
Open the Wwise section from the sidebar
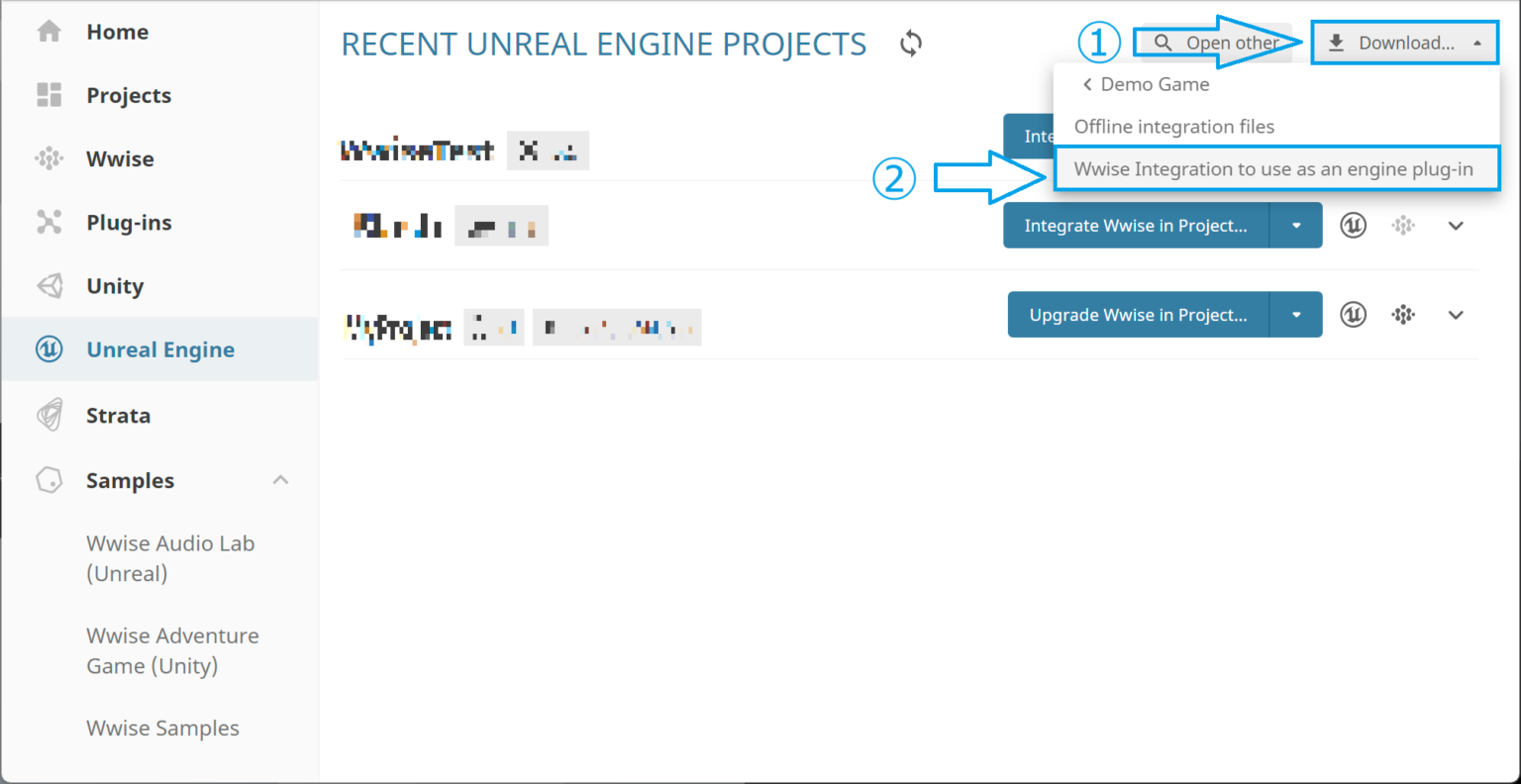point(120,158)
